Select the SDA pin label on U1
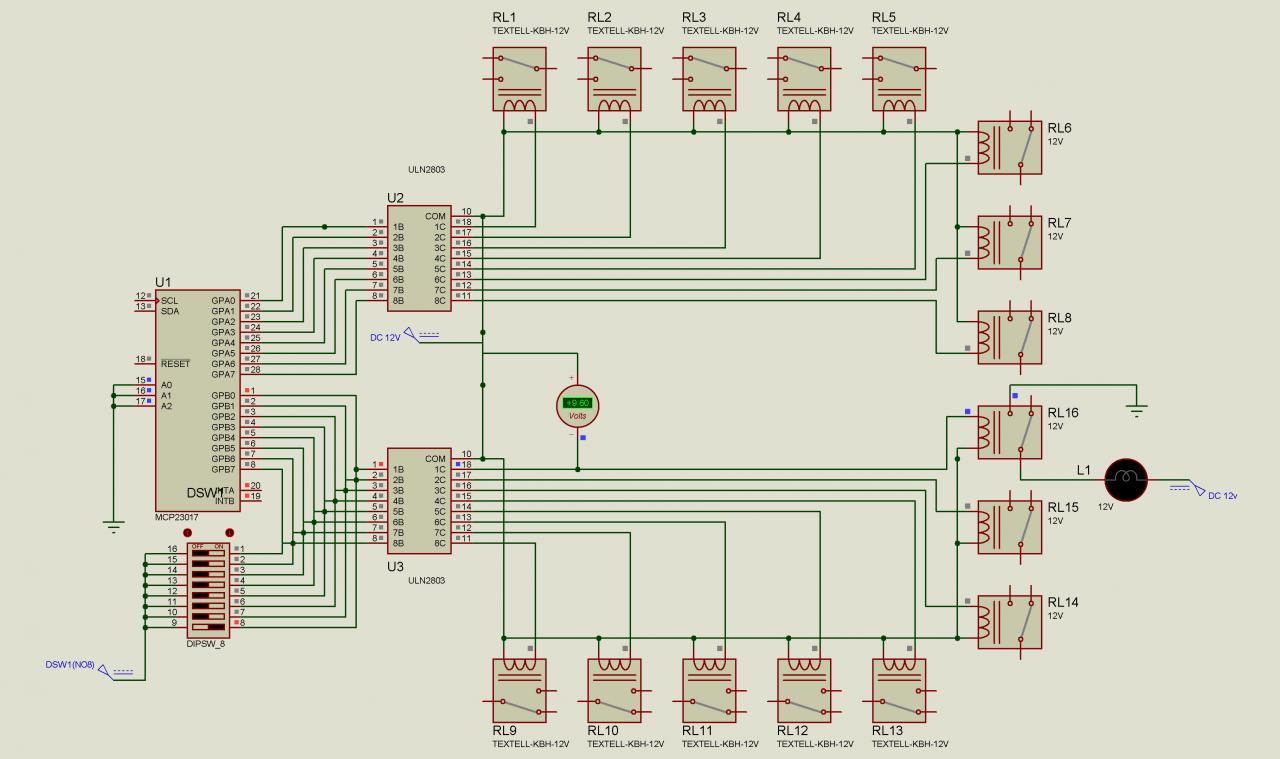Viewport: 1280px width, 759px height. [x=170, y=311]
